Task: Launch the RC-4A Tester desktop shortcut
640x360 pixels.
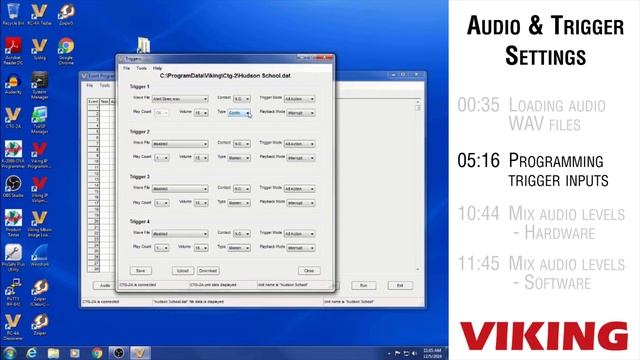Action: pos(40,14)
